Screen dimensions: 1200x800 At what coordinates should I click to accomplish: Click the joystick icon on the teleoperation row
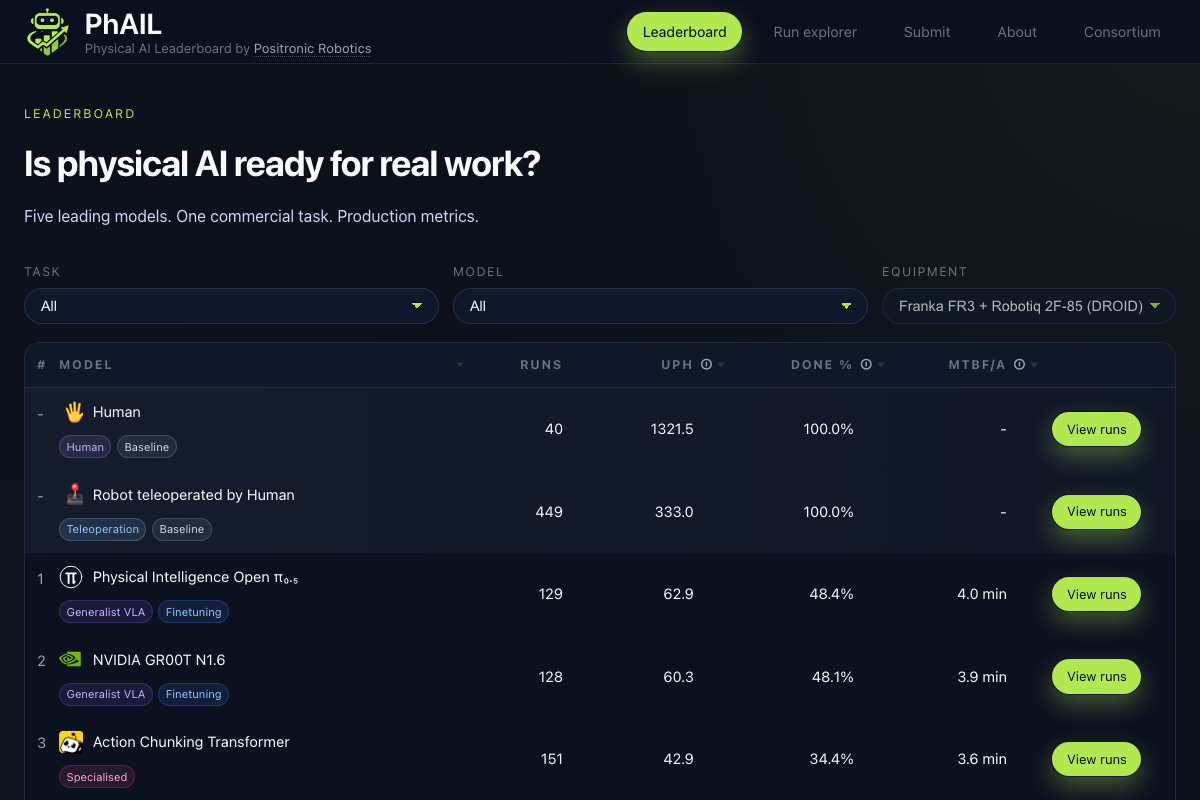(74, 494)
